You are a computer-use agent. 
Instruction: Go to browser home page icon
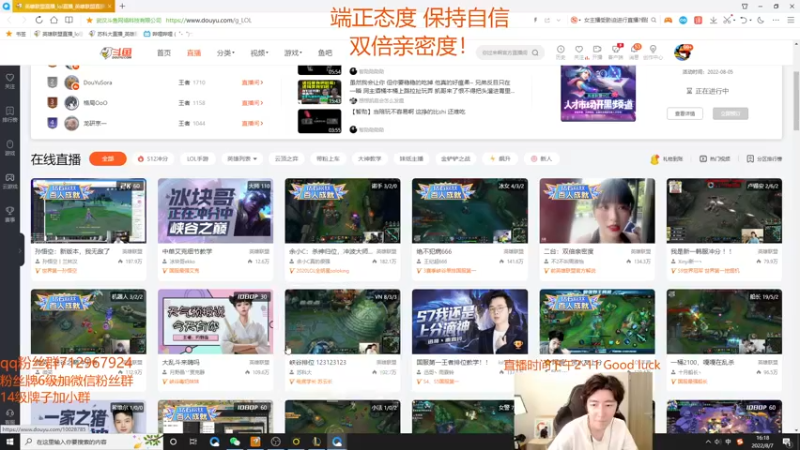54,20
